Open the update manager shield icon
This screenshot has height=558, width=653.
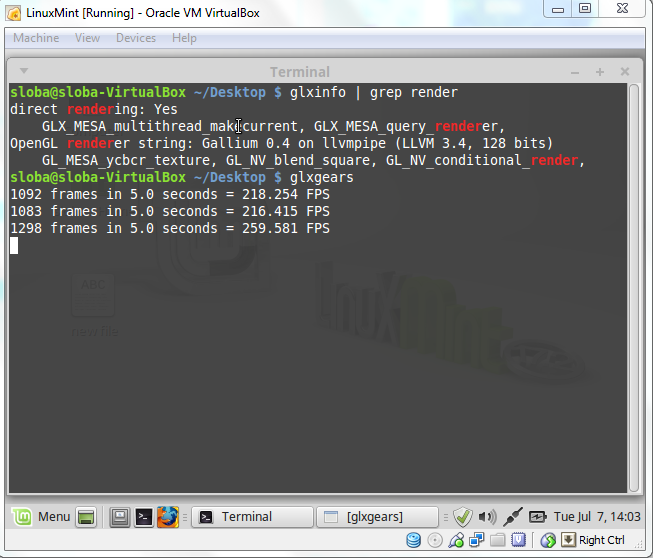click(463, 517)
